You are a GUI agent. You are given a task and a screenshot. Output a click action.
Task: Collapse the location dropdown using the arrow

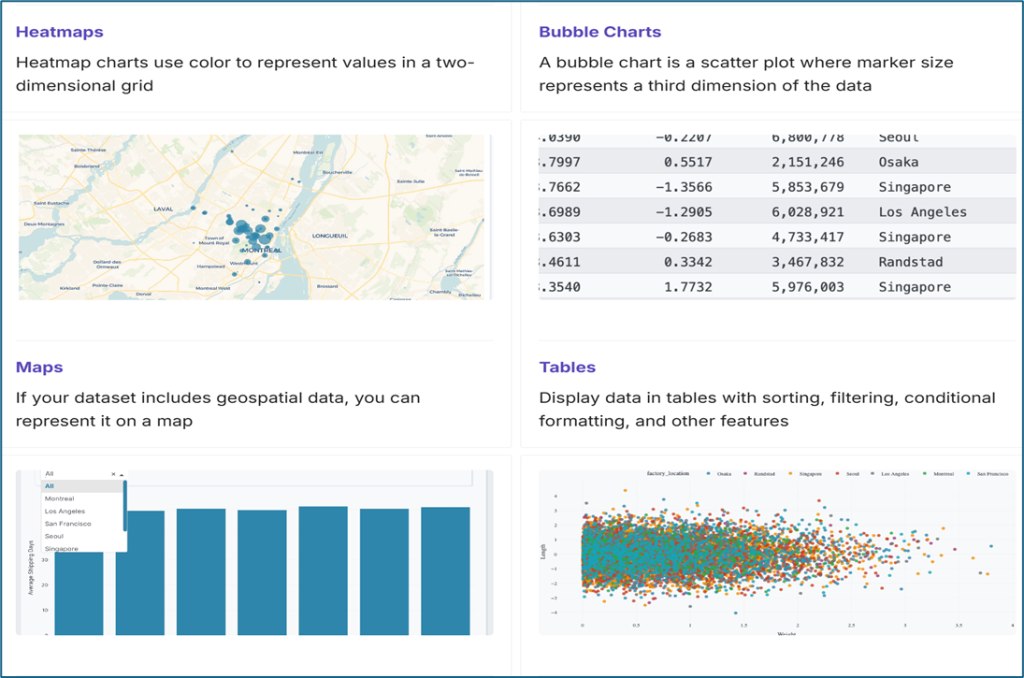(x=121, y=474)
